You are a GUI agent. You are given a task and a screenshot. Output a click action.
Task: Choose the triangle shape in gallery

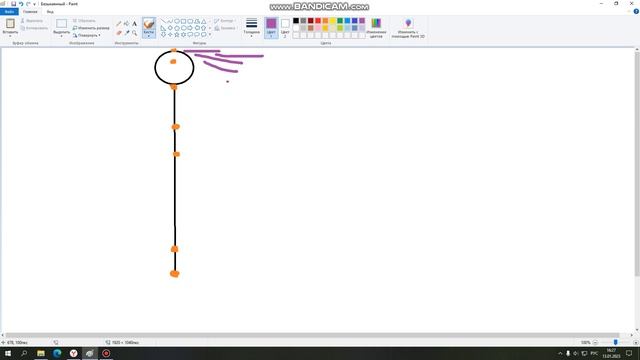203,21
